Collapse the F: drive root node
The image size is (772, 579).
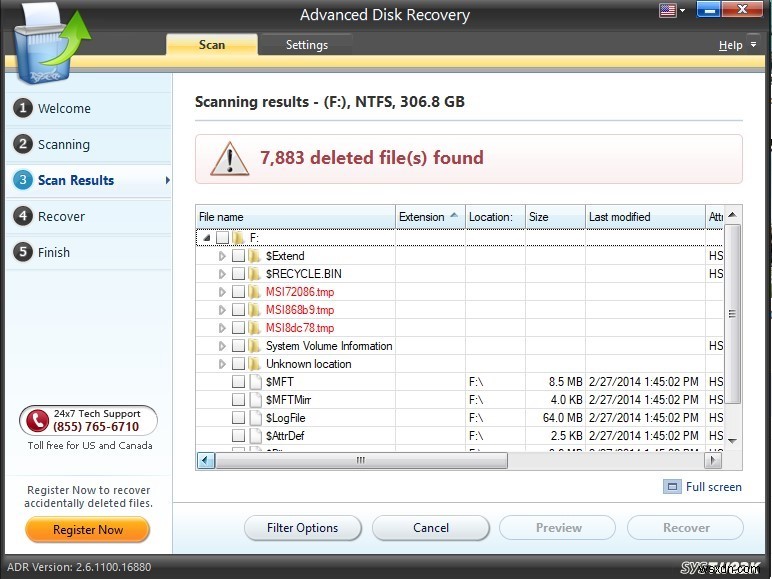click(206, 238)
